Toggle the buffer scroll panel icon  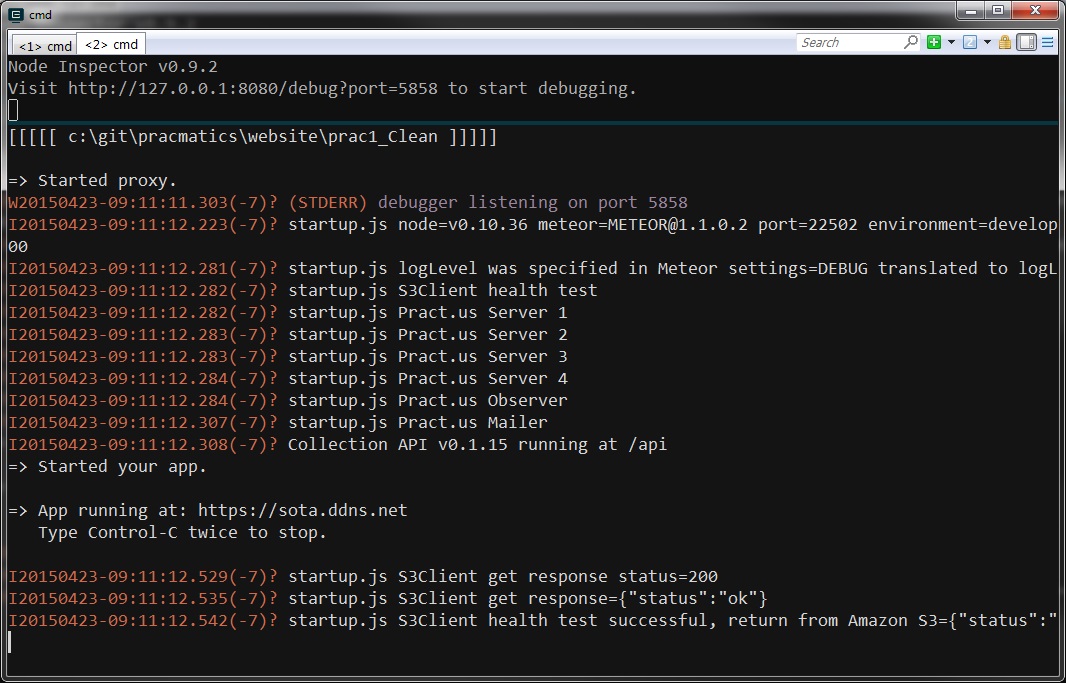pyautogui.click(x=1027, y=42)
